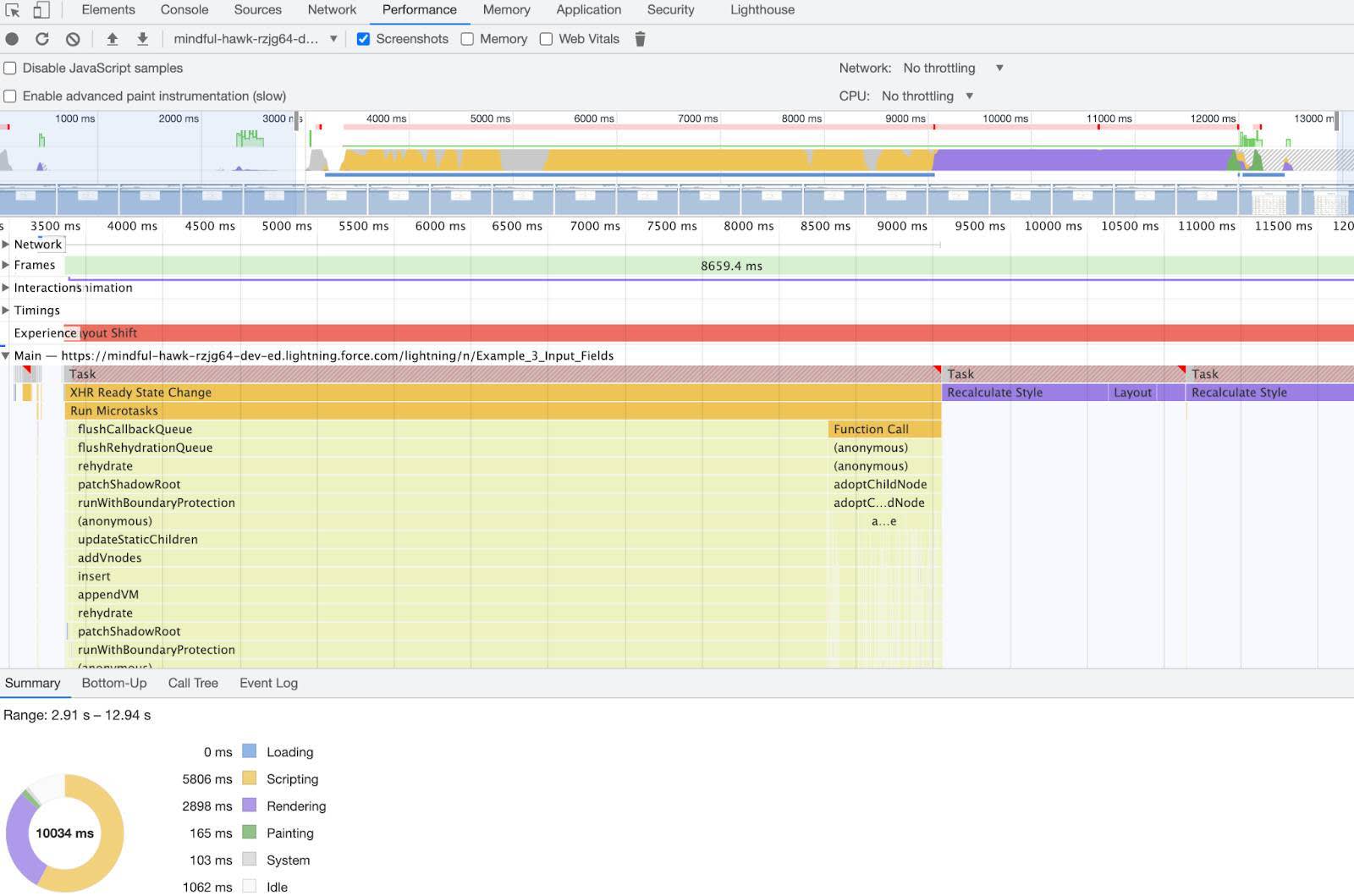Screen dimensions: 1354x896
Task: Check Disable JavaScript samples
Action: [10, 68]
